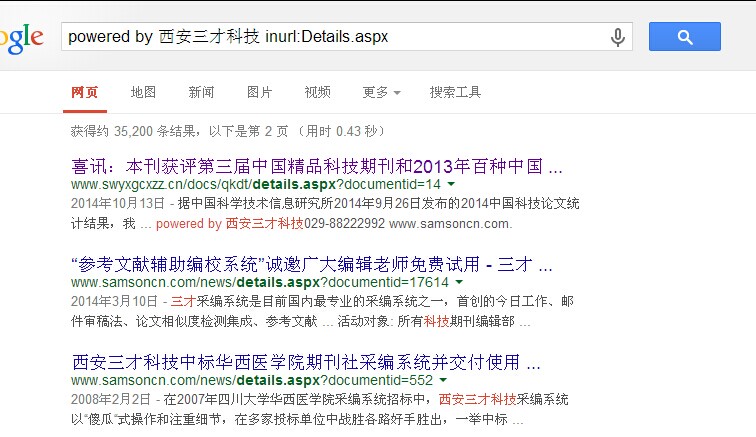Open the 视频 tab
The height and width of the screenshot is (437, 756).
[318, 92]
